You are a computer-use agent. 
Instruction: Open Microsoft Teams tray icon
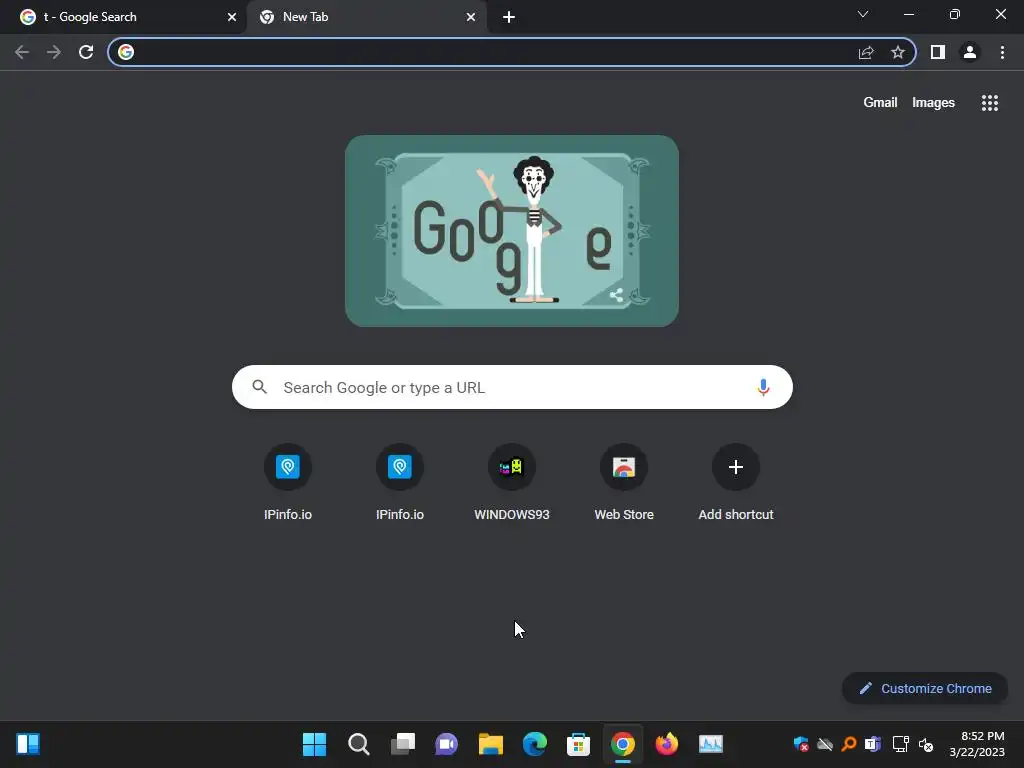(x=873, y=744)
